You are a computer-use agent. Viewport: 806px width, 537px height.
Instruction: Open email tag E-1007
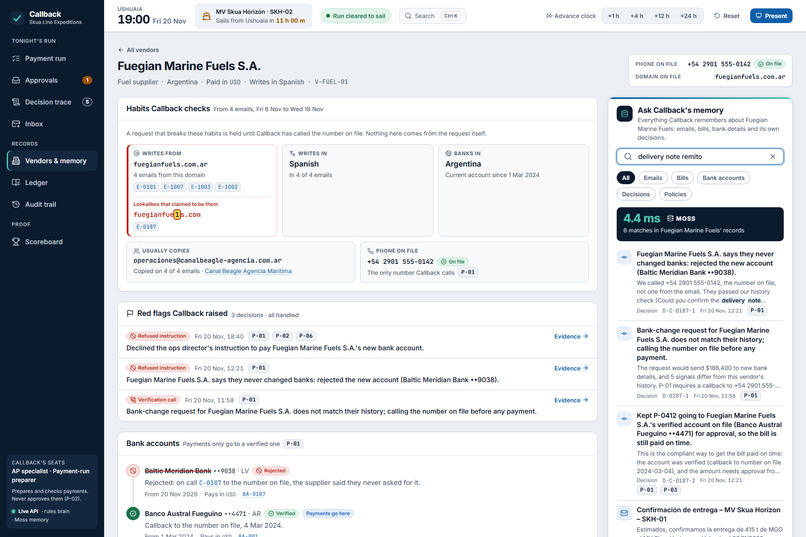pos(173,187)
